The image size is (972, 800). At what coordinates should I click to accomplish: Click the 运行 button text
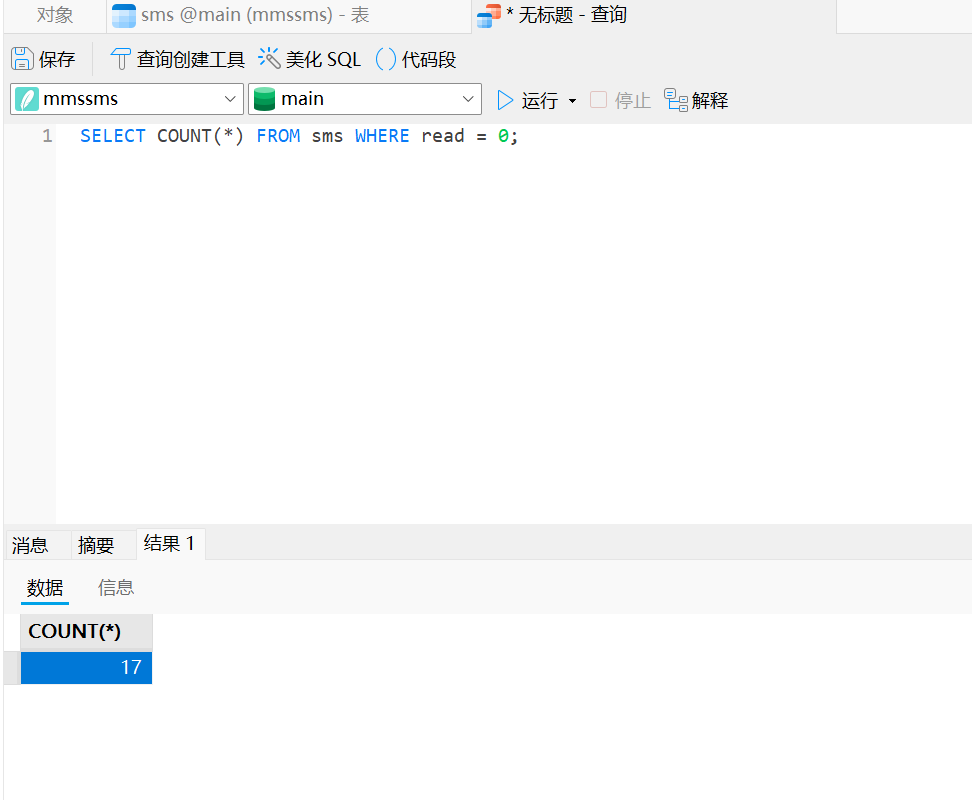pyautogui.click(x=540, y=100)
